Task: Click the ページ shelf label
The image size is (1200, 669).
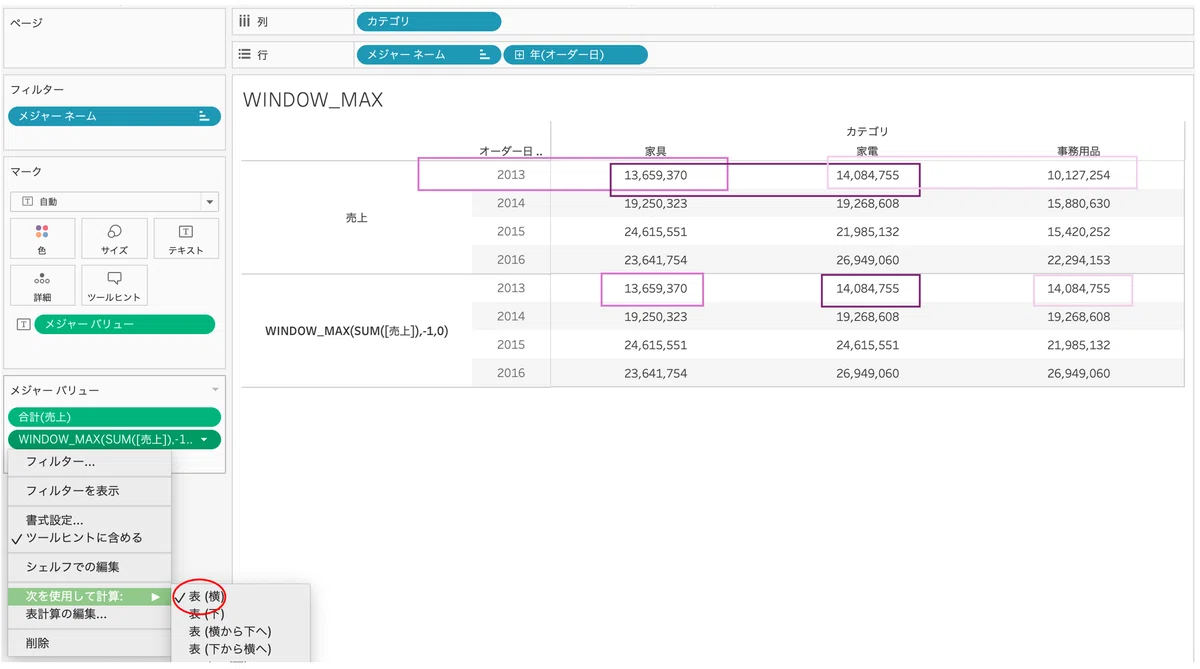Action: tap(27, 21)
